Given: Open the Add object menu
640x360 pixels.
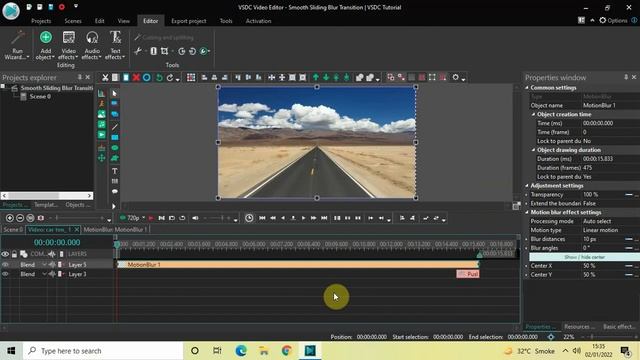Looking at the screenshot, I should coord(45,45).
